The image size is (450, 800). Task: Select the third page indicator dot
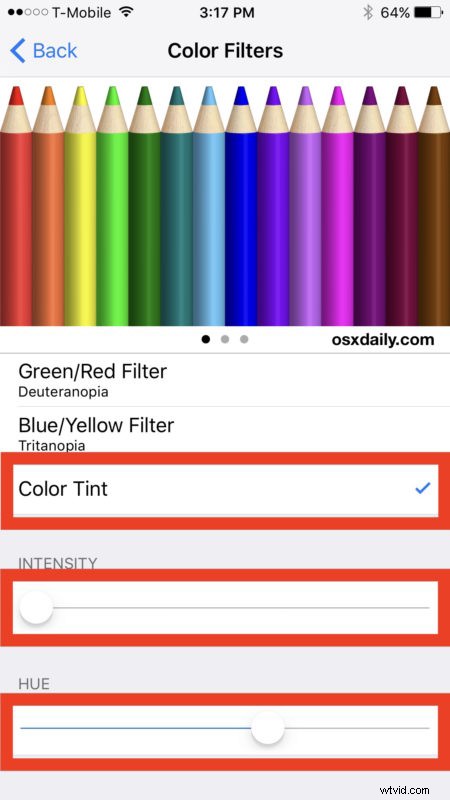[x=244, y=339]
